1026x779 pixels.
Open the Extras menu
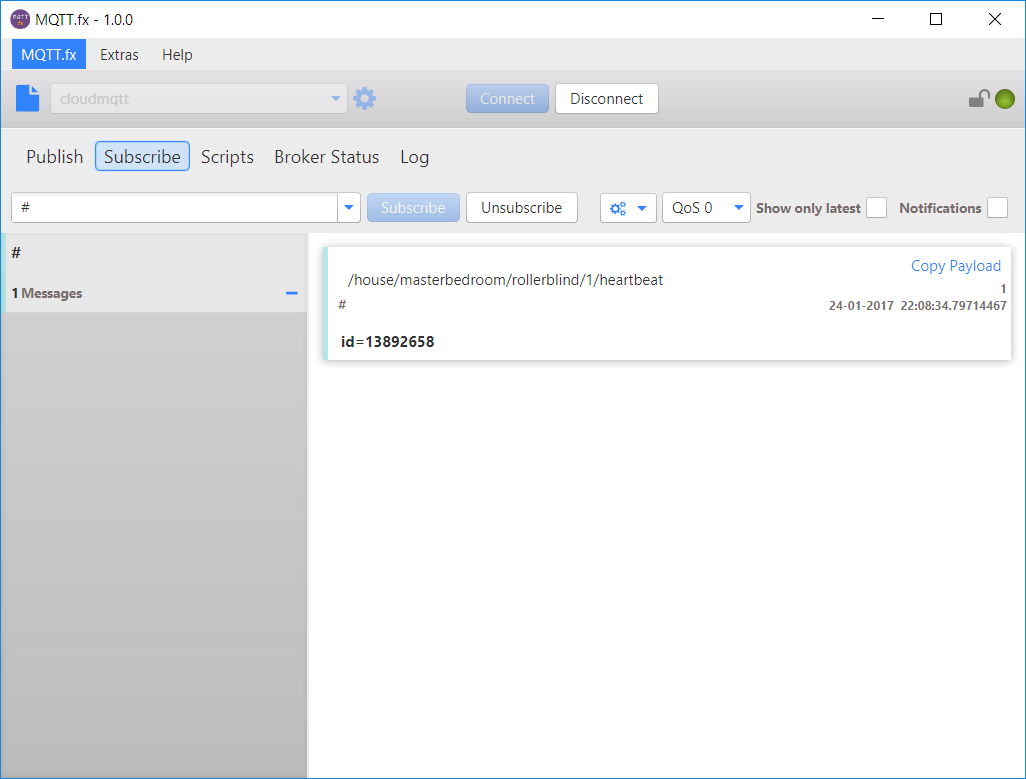pos(119,55)
